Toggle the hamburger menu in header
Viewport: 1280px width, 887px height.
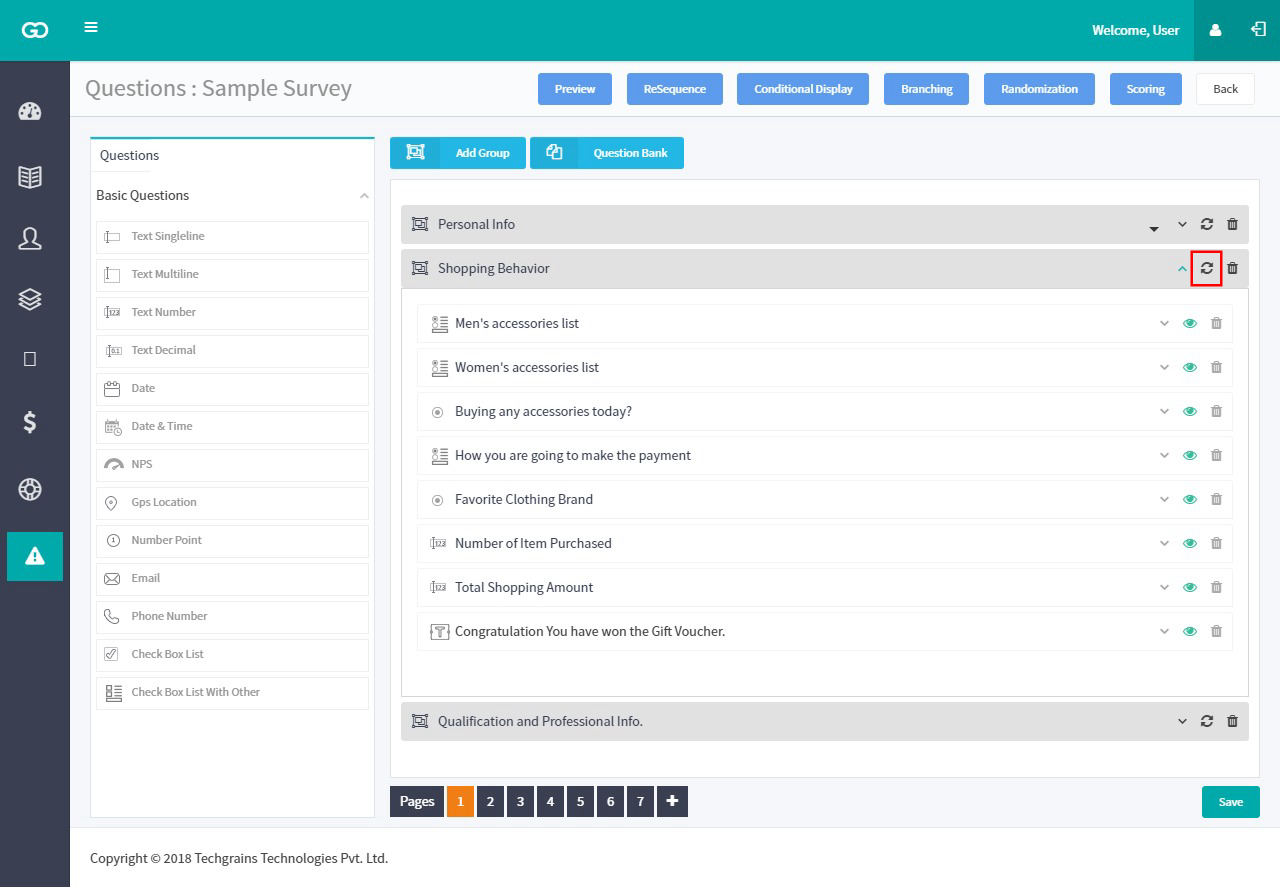point(91,27)
